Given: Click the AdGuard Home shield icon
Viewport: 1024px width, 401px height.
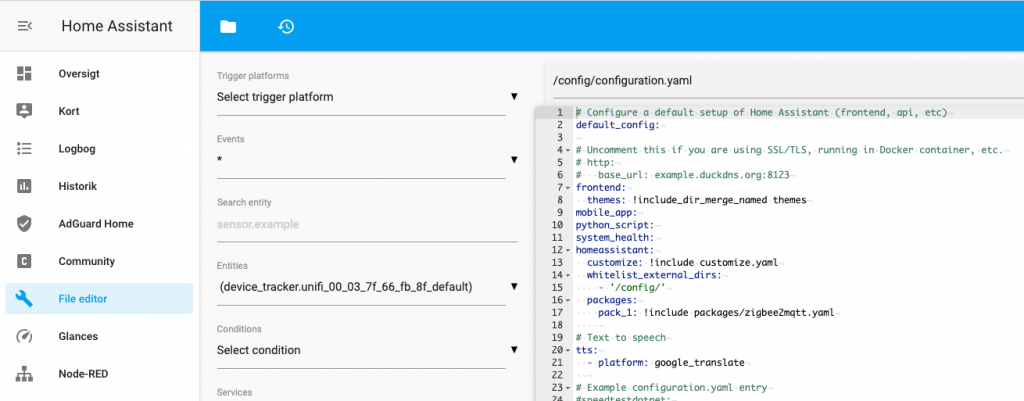Looking at the screenshot, I should (x=24, y=224).
